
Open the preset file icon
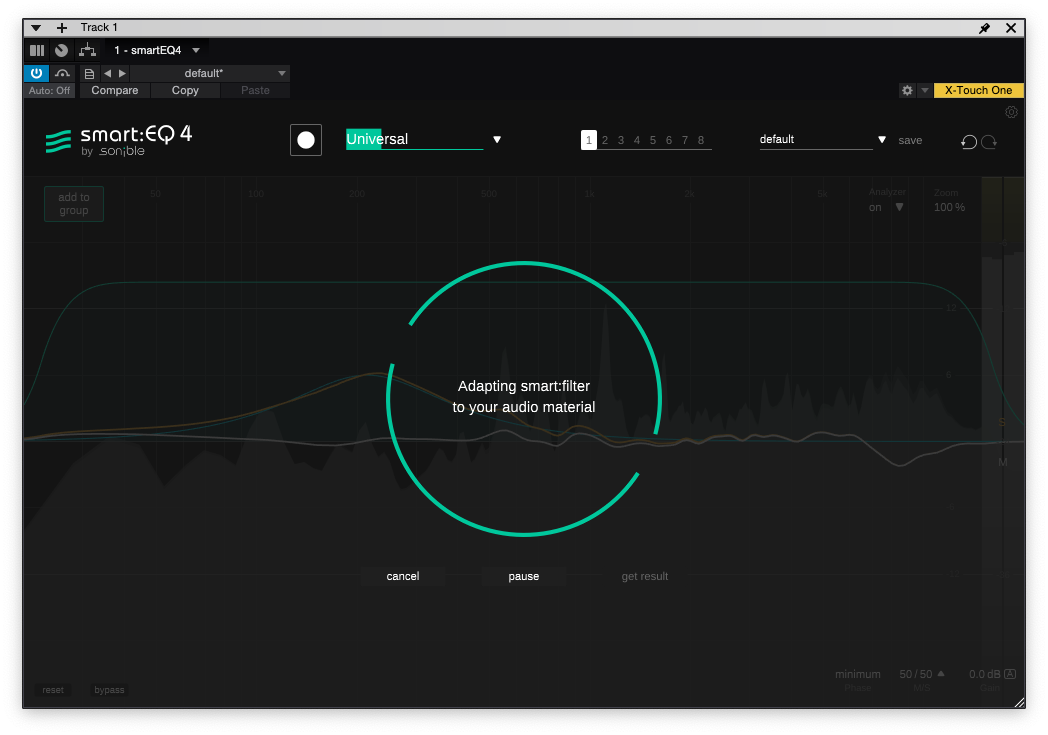[x=89, y=74]
